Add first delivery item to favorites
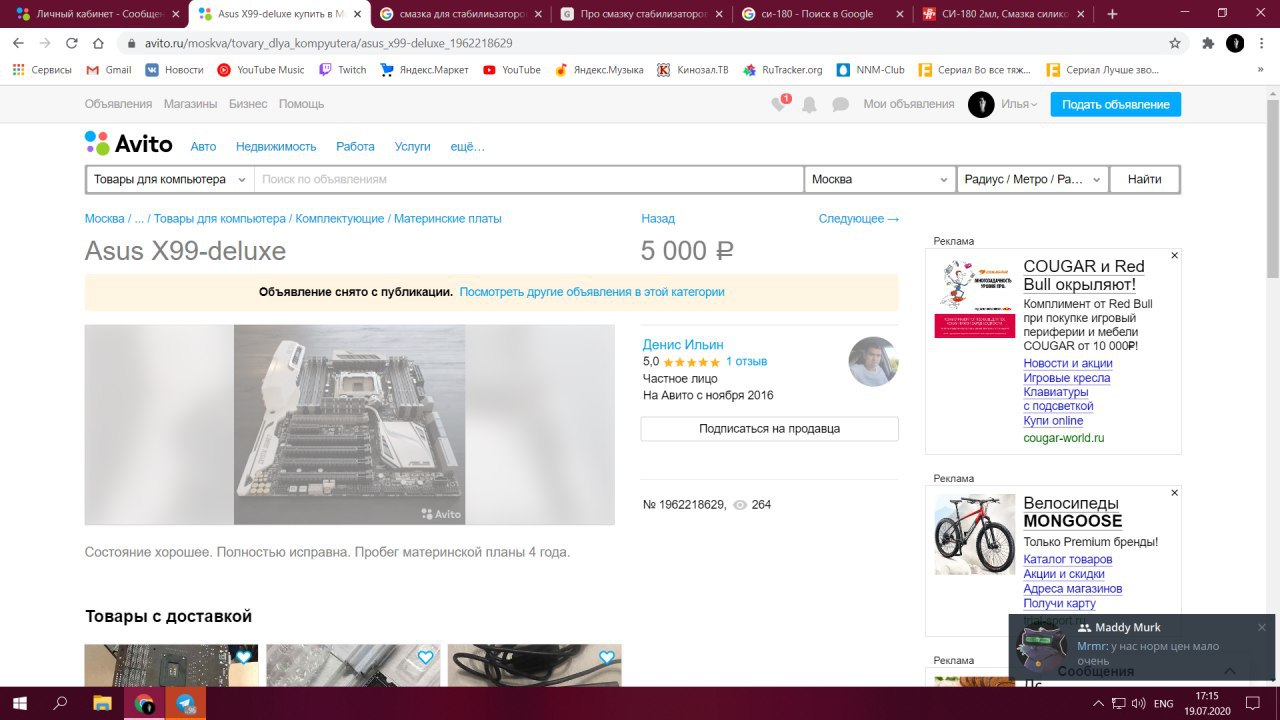The image size is (1280, 720). point(243,657)
